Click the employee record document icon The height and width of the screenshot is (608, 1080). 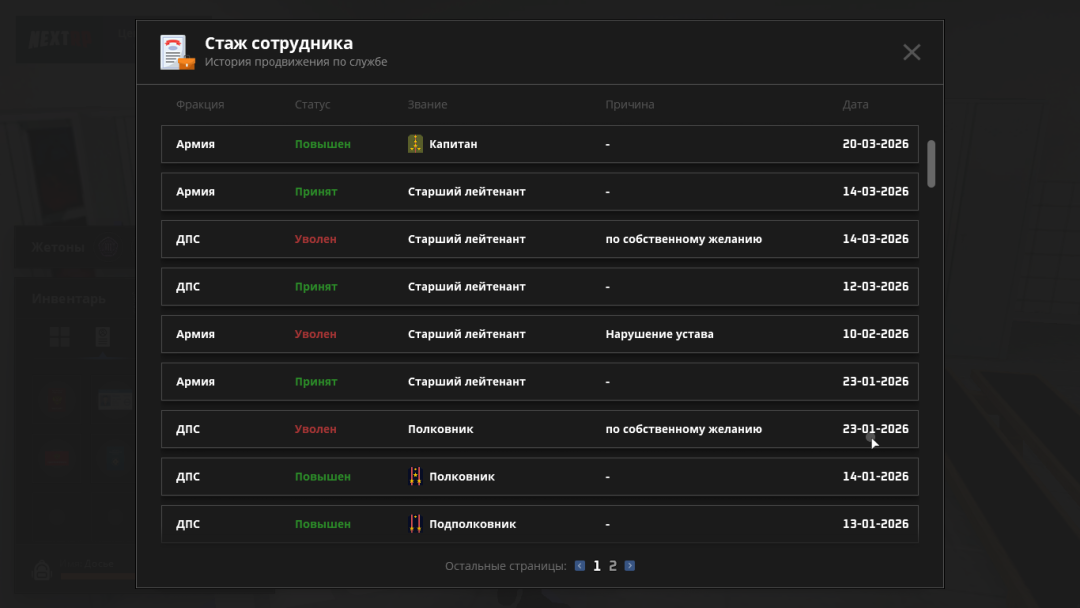pos(178,52)
